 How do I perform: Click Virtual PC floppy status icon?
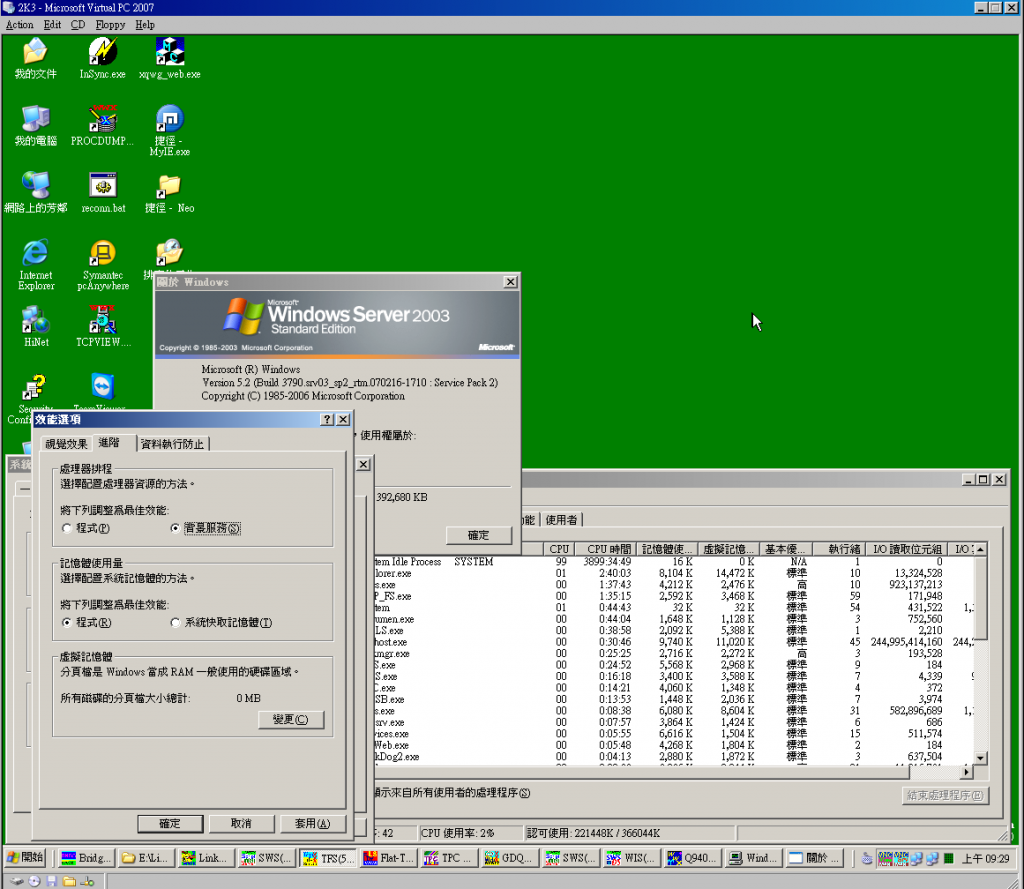(x=52, y=881)
